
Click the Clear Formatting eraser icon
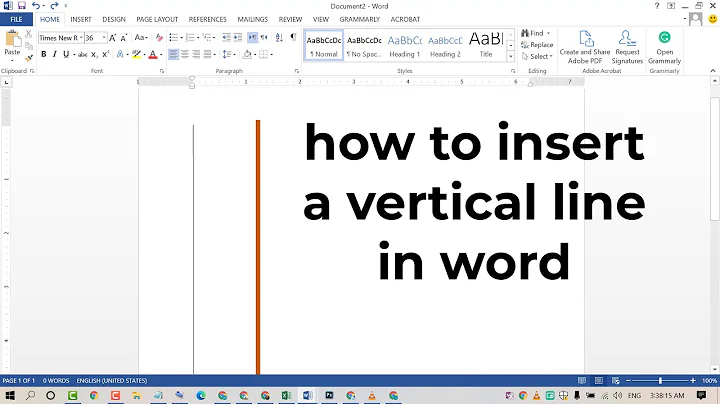pyautogui.click(x=159, y=38)
